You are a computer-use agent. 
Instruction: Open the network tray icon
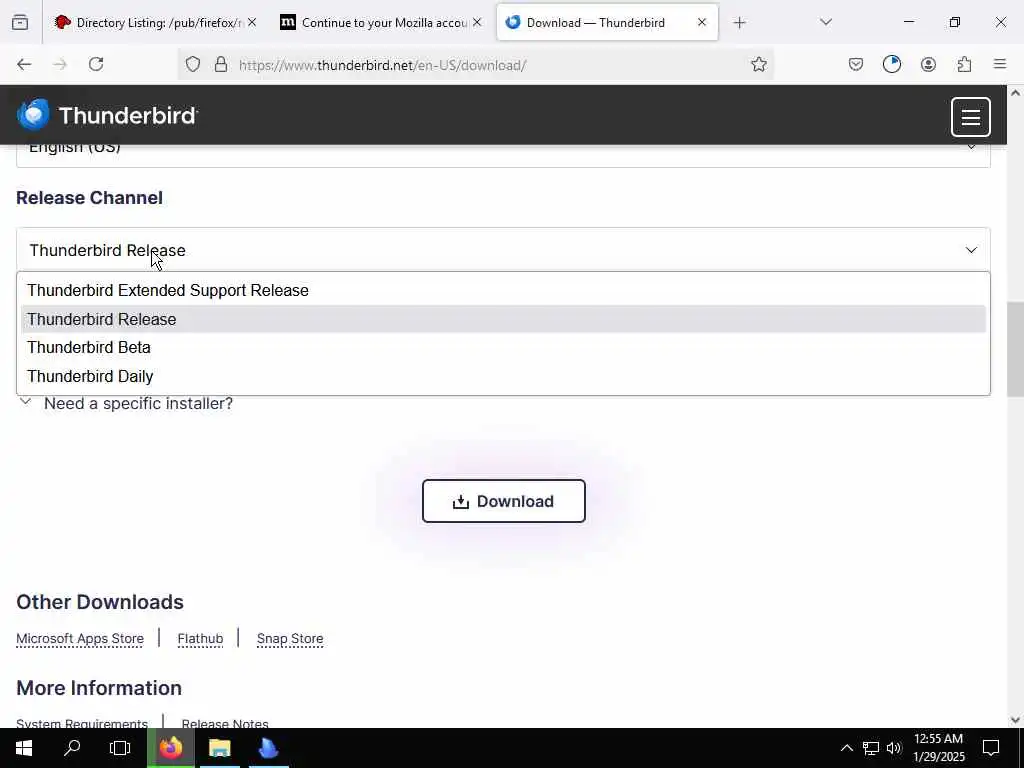(x=871, y=748)
